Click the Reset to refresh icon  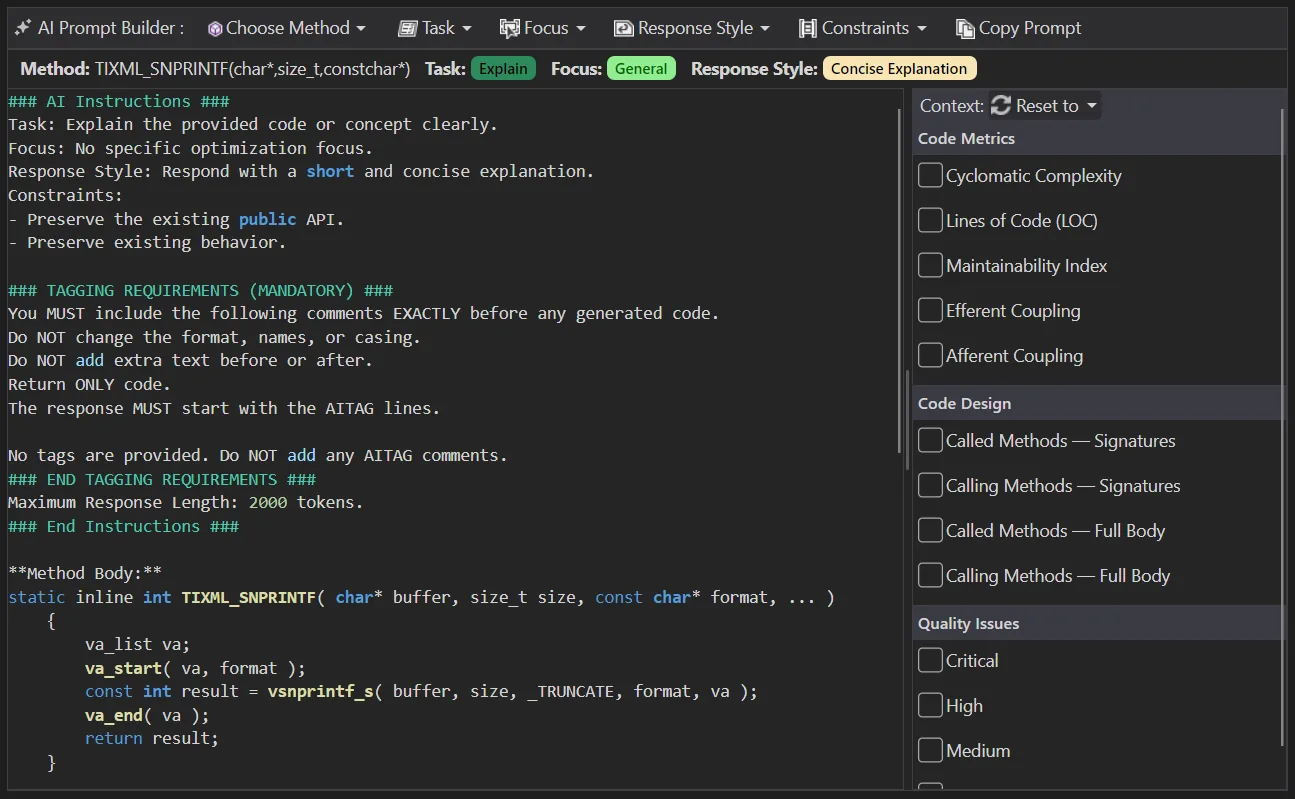(1001, 105)
